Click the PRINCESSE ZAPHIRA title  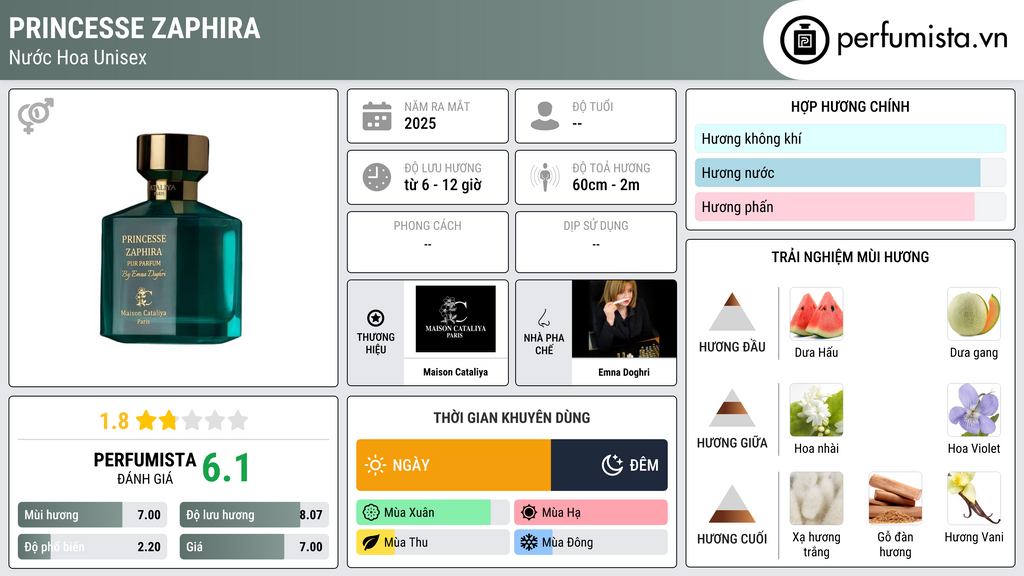pyautogui.click(x=135, y=28)
